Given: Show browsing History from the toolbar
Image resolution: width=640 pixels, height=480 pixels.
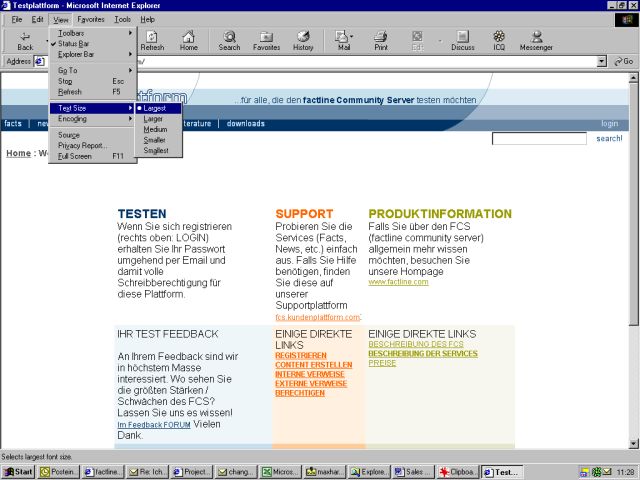Looking at the screenshot, I should [x=303, y=40].
